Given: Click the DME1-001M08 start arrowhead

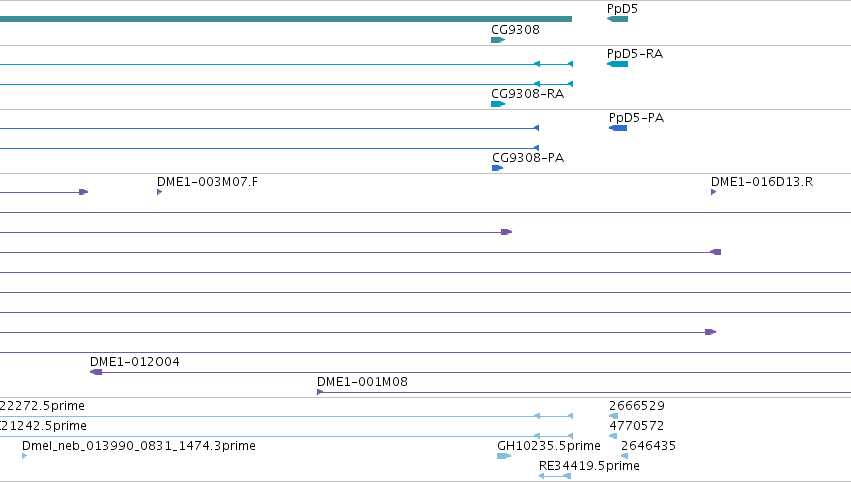Looking at the screenshot, I should coord(320,392).
